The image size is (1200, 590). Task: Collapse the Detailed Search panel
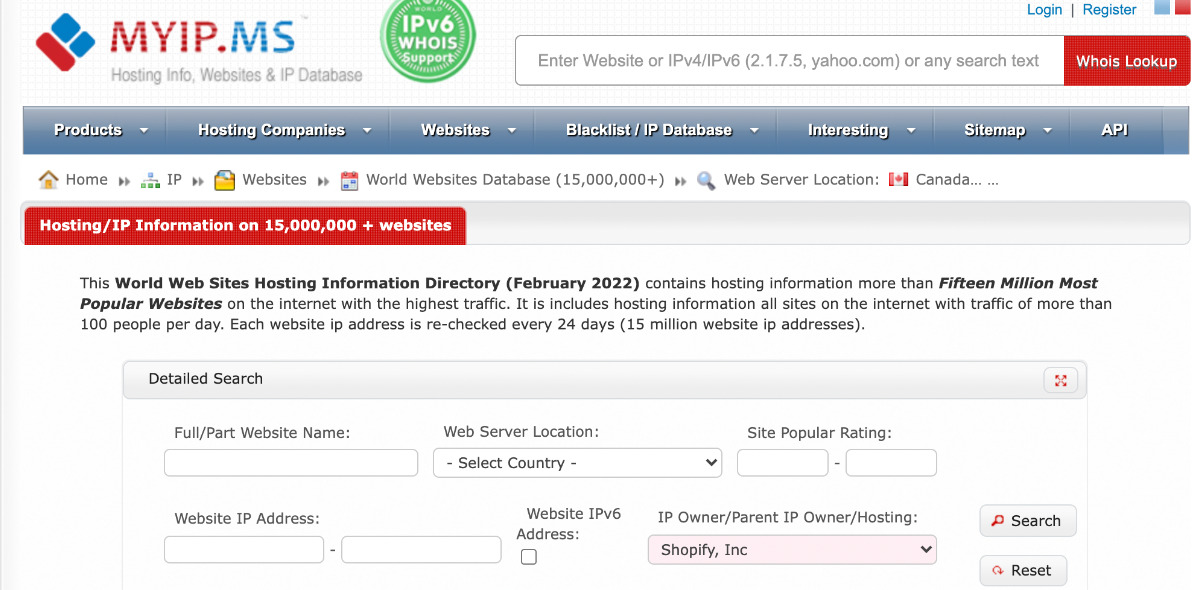1060,380
